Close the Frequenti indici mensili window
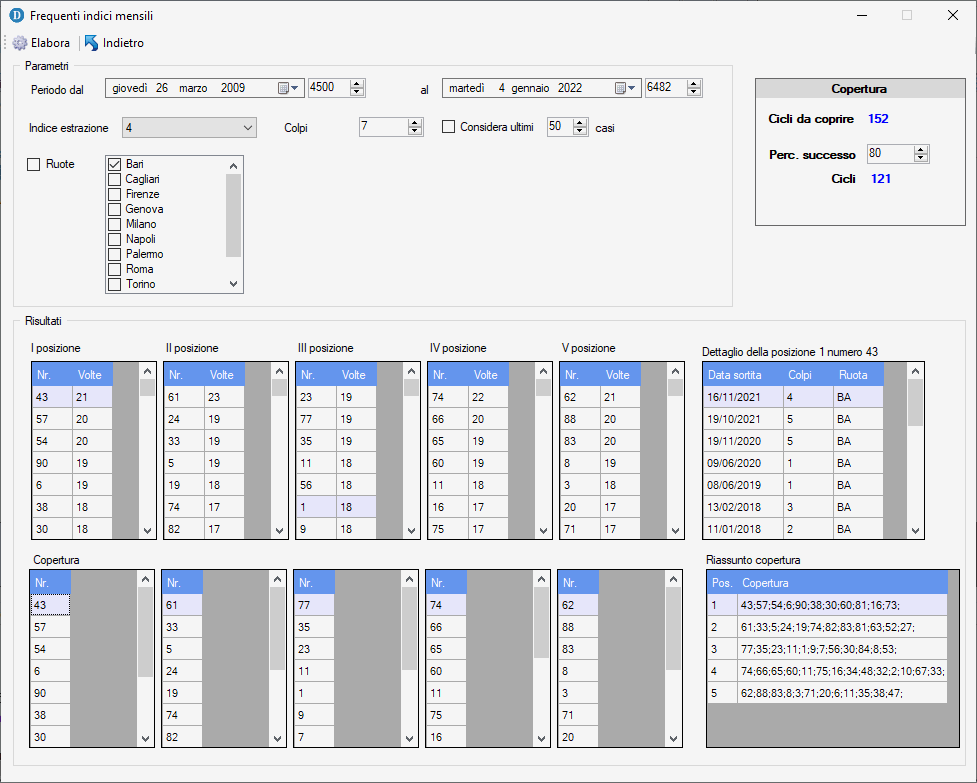Viewport: 977px width, 783px height. (x=953, y=16)
